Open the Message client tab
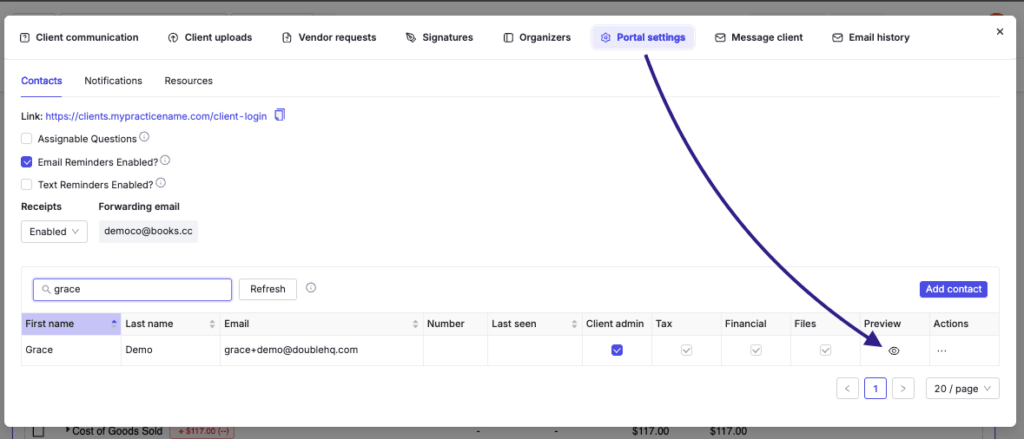1024x439 pixels. coord(759,37)
